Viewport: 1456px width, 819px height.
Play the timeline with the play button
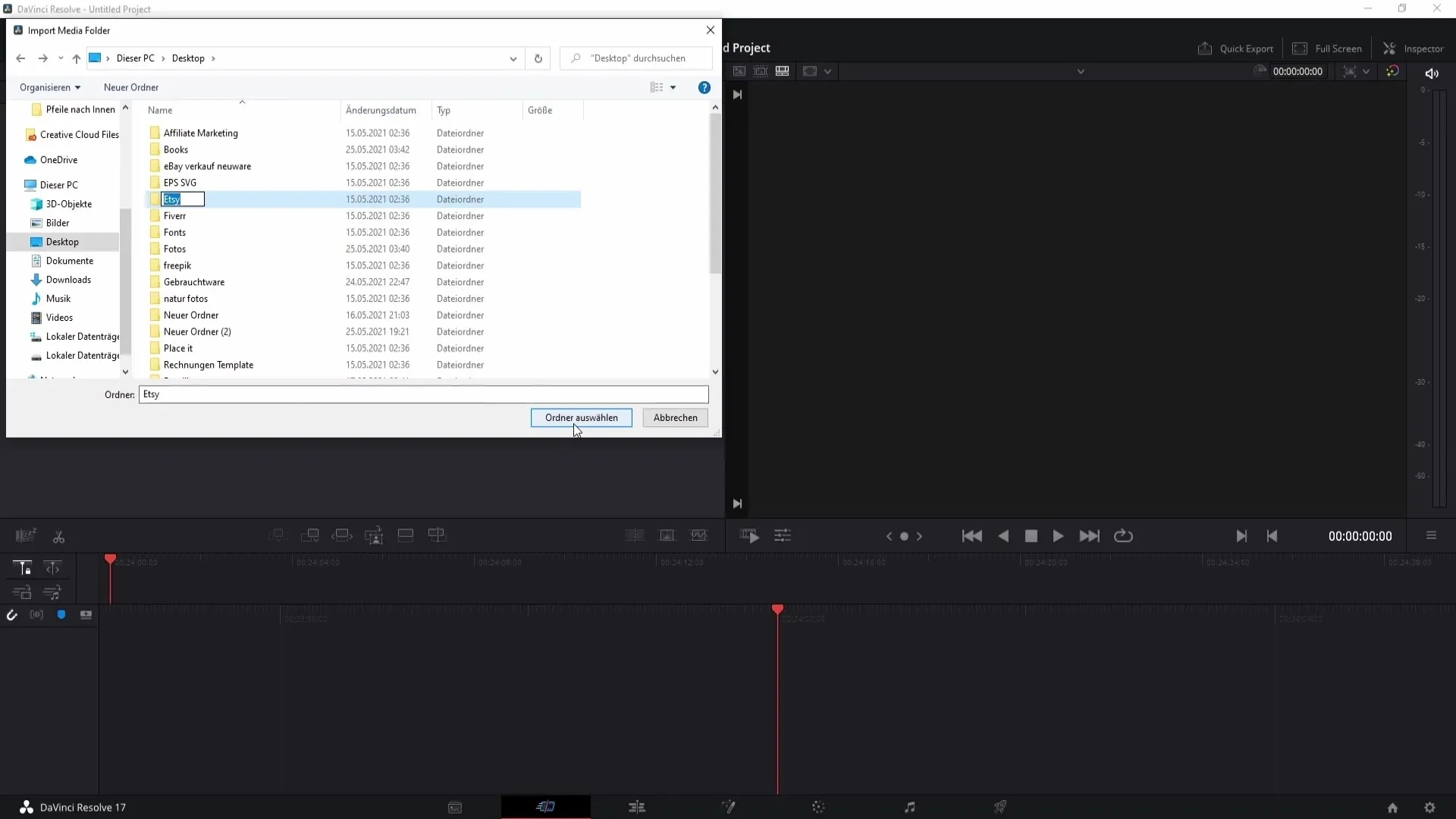coord(1058,536)
